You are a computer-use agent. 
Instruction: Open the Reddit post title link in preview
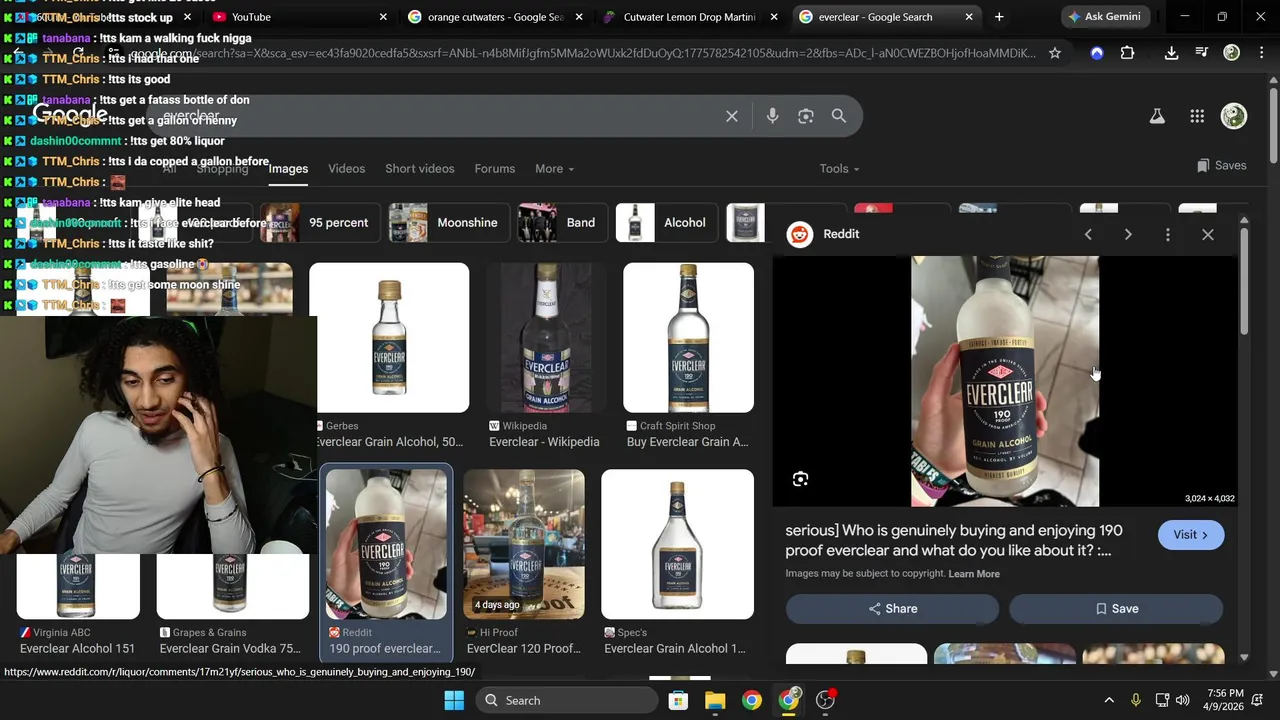pos(954,540)
